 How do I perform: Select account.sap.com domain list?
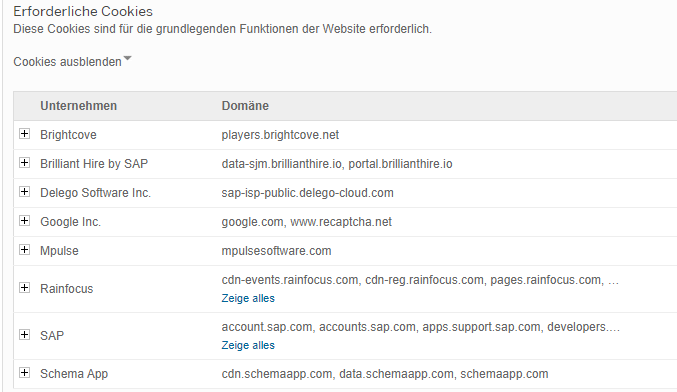tap(421, 327)
